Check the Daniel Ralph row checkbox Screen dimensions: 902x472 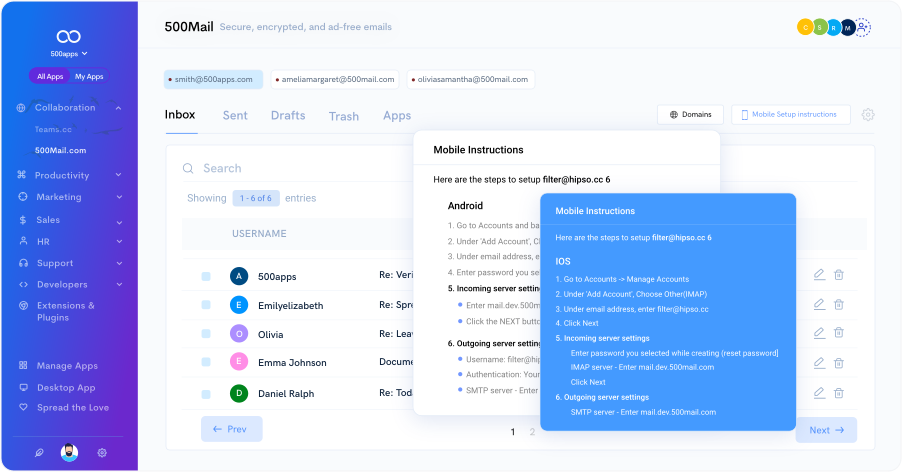click(206, 394)
